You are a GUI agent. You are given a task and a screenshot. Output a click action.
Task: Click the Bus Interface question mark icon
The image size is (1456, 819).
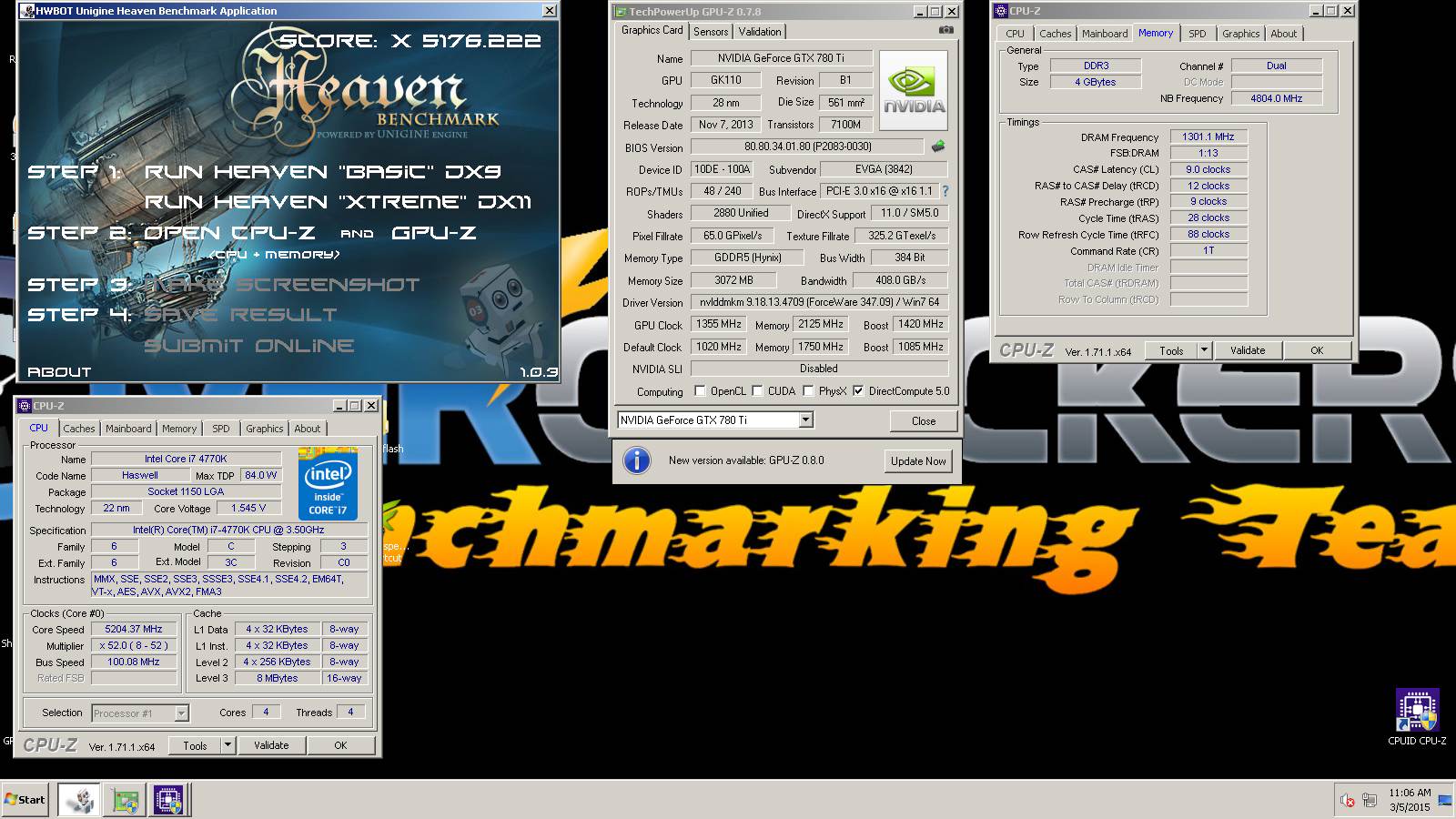tap(945, 191)
